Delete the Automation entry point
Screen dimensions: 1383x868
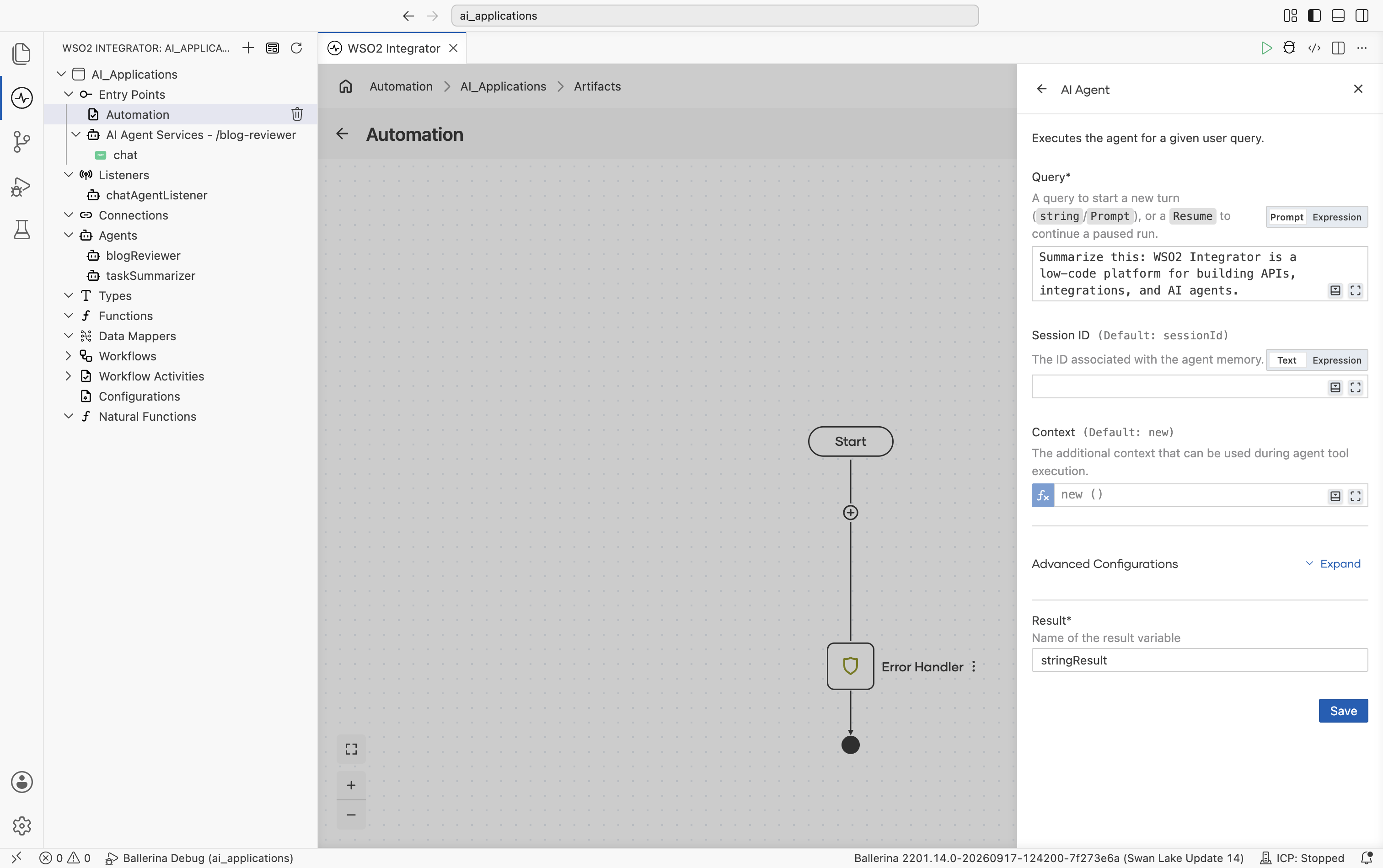click(x=297, y=114)
